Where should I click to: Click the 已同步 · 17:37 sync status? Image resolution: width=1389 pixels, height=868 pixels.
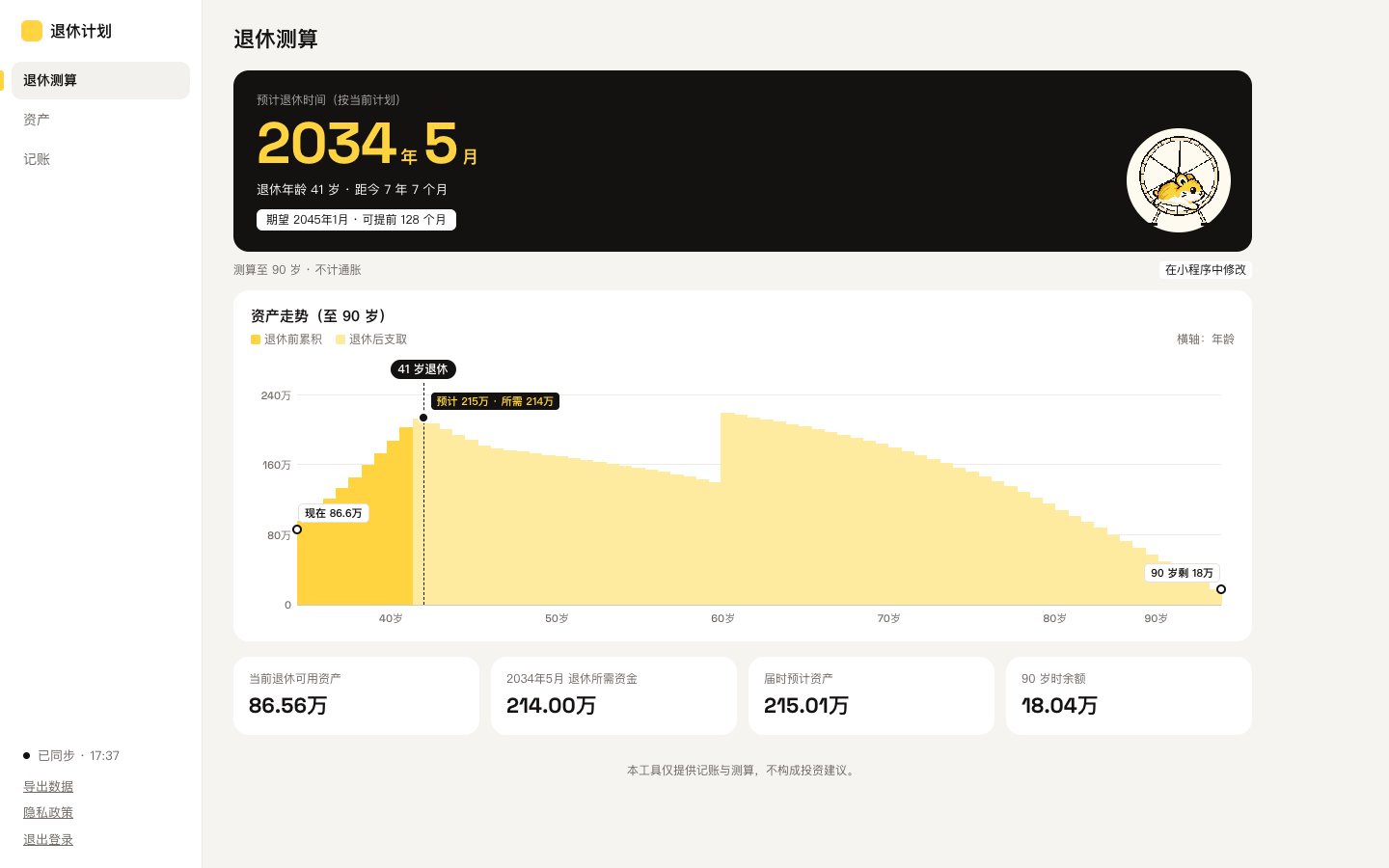71,756
